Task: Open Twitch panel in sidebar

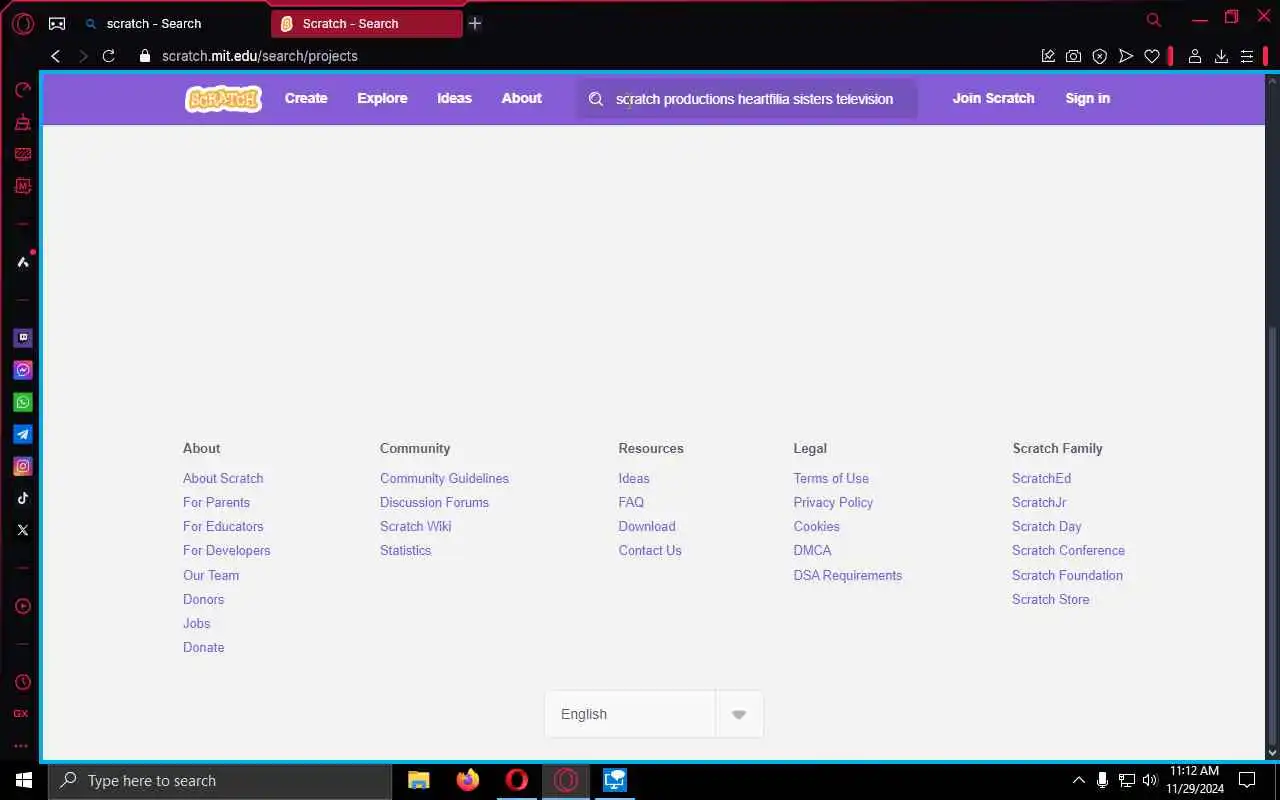Action: (x=22, y=338)
